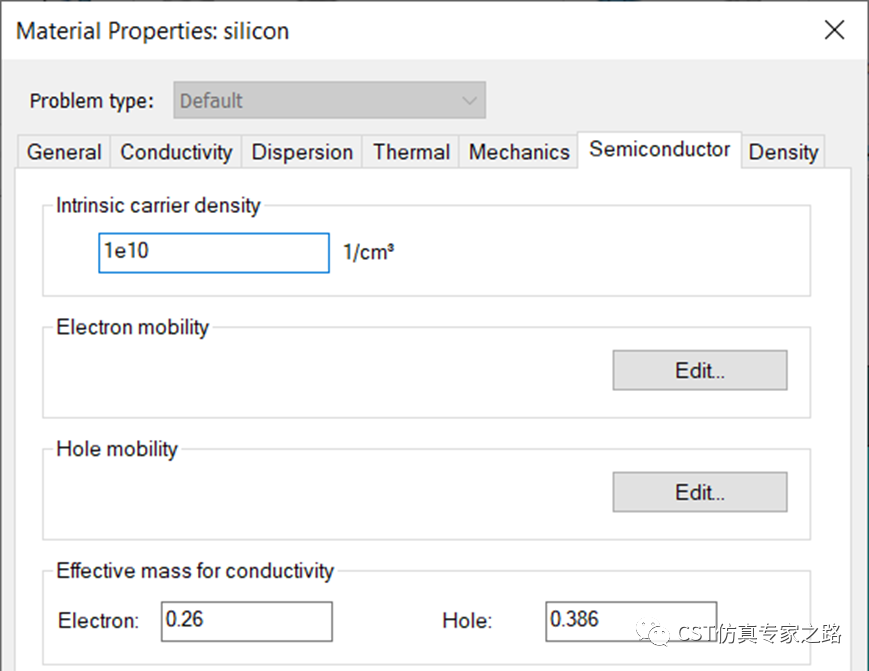The height and width of the screenshot is (671, 869).
Task: Edit the Electron mobility settings
Action: click(700, 370)
